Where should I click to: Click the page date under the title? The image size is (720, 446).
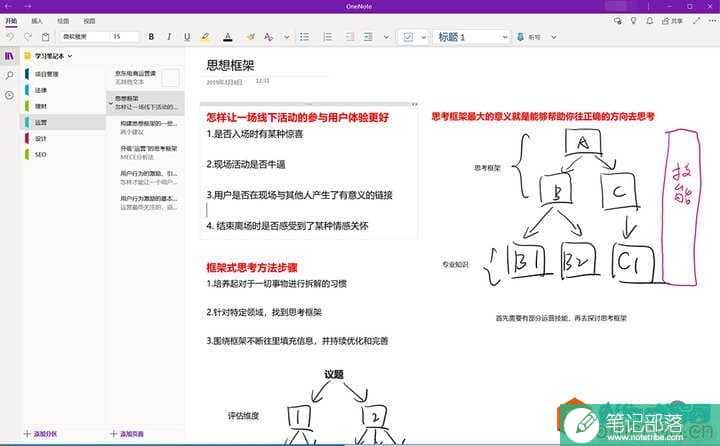224,82
